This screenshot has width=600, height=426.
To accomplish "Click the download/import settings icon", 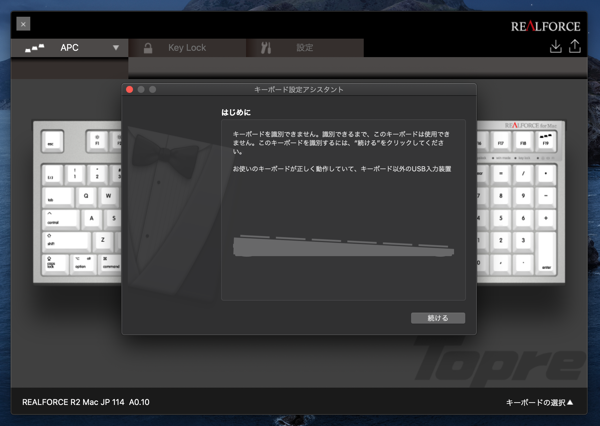I will point(556,46).
